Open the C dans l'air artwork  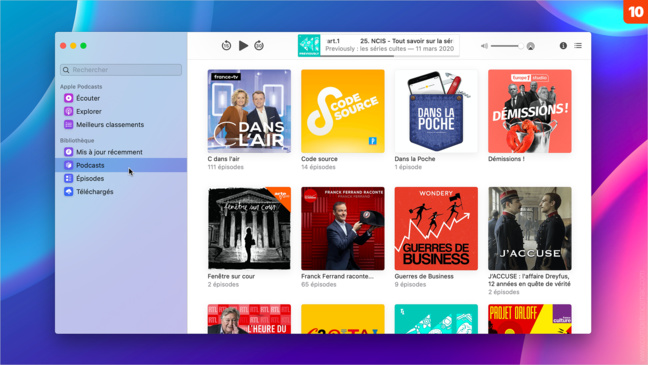tap(249, 111)
